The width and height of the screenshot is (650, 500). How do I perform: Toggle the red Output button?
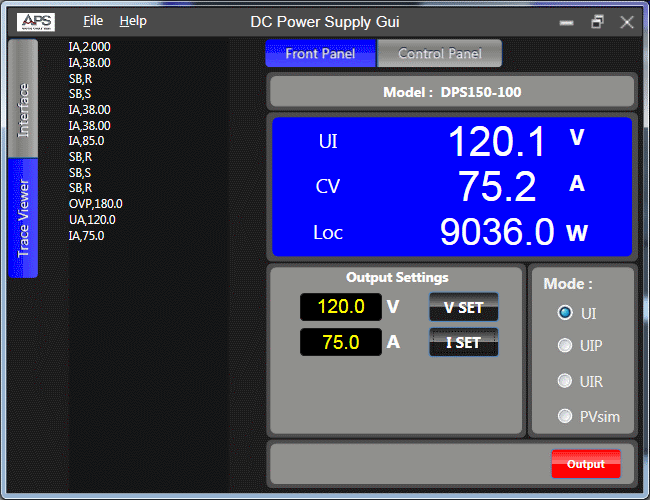(x=585, y=464)
